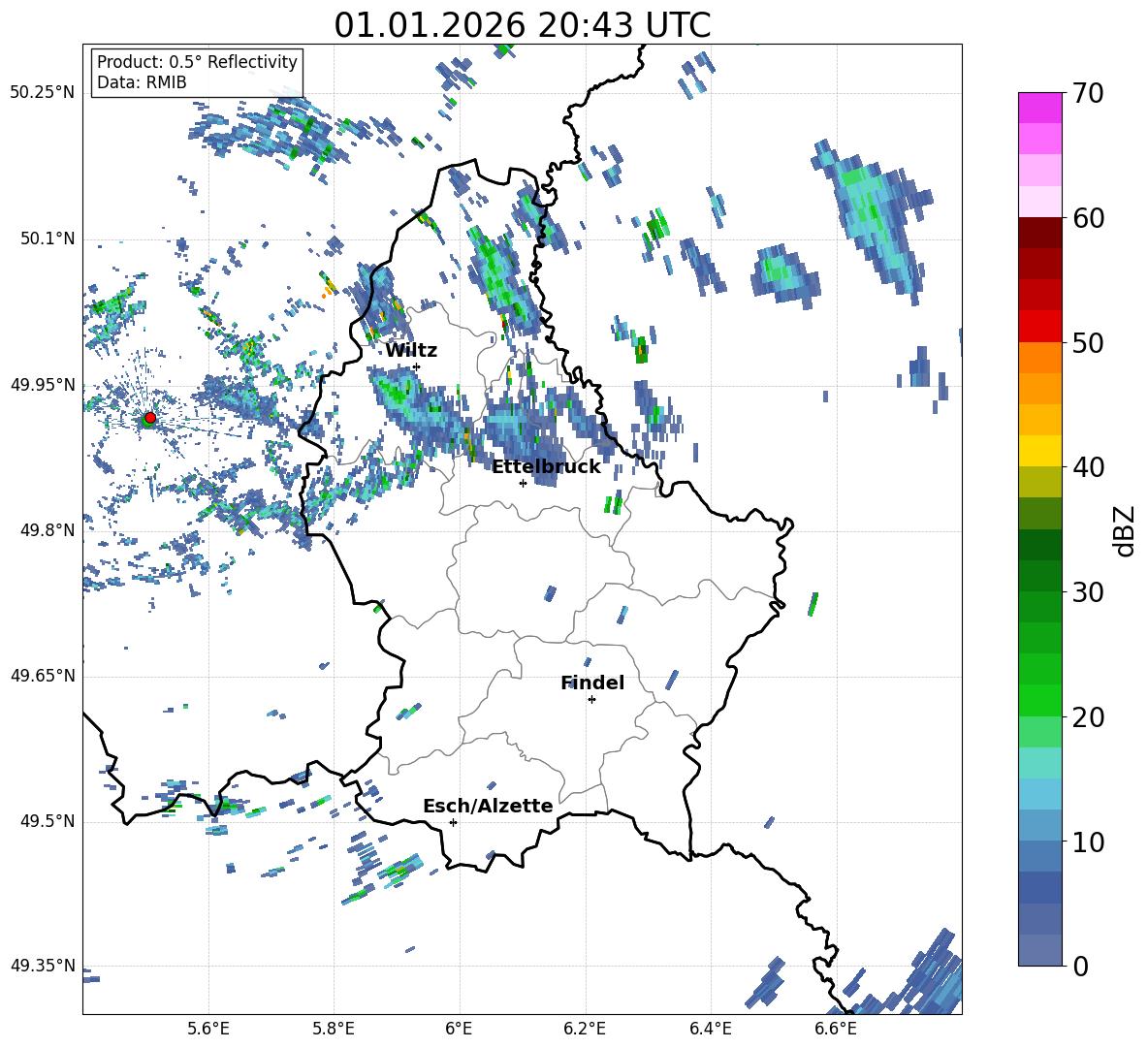Screen dimensions: 1148x1048
Task: Click the Ettelbruck cross marker
Action: tap(523, 483)
